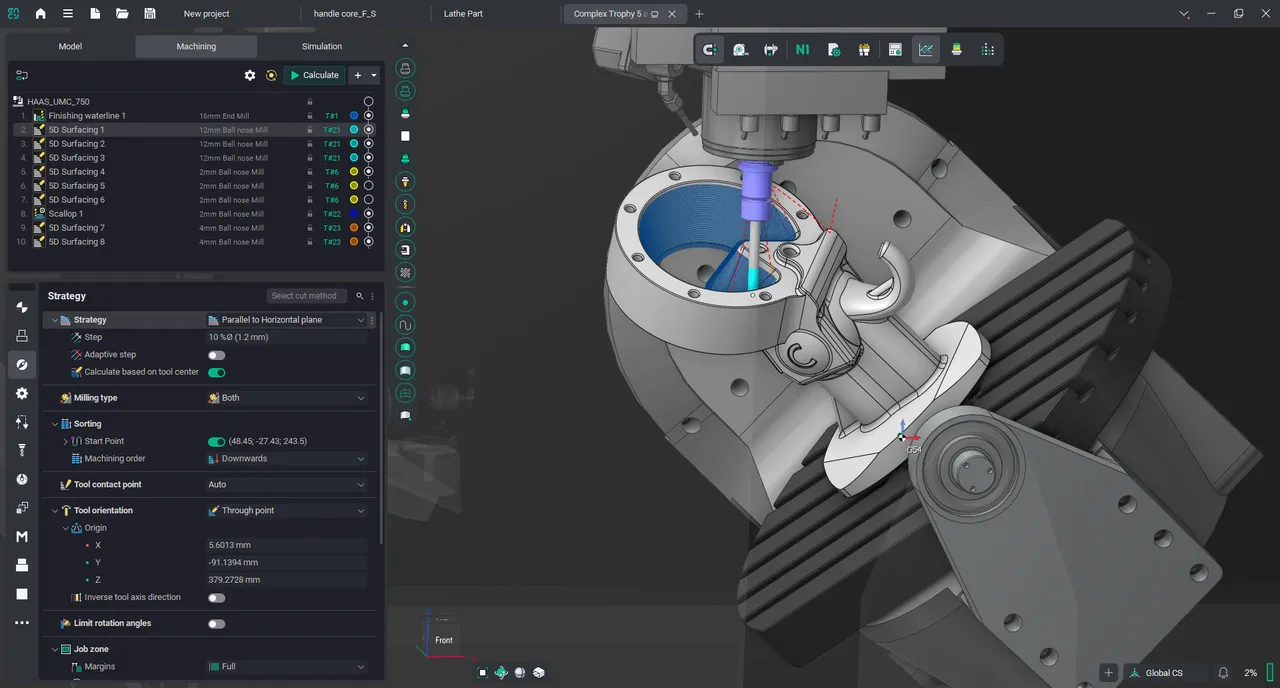Click the search icon in Strategy header
Image resolution: width=1280 pixels, height=688 pixels.
tap(359, 296)
